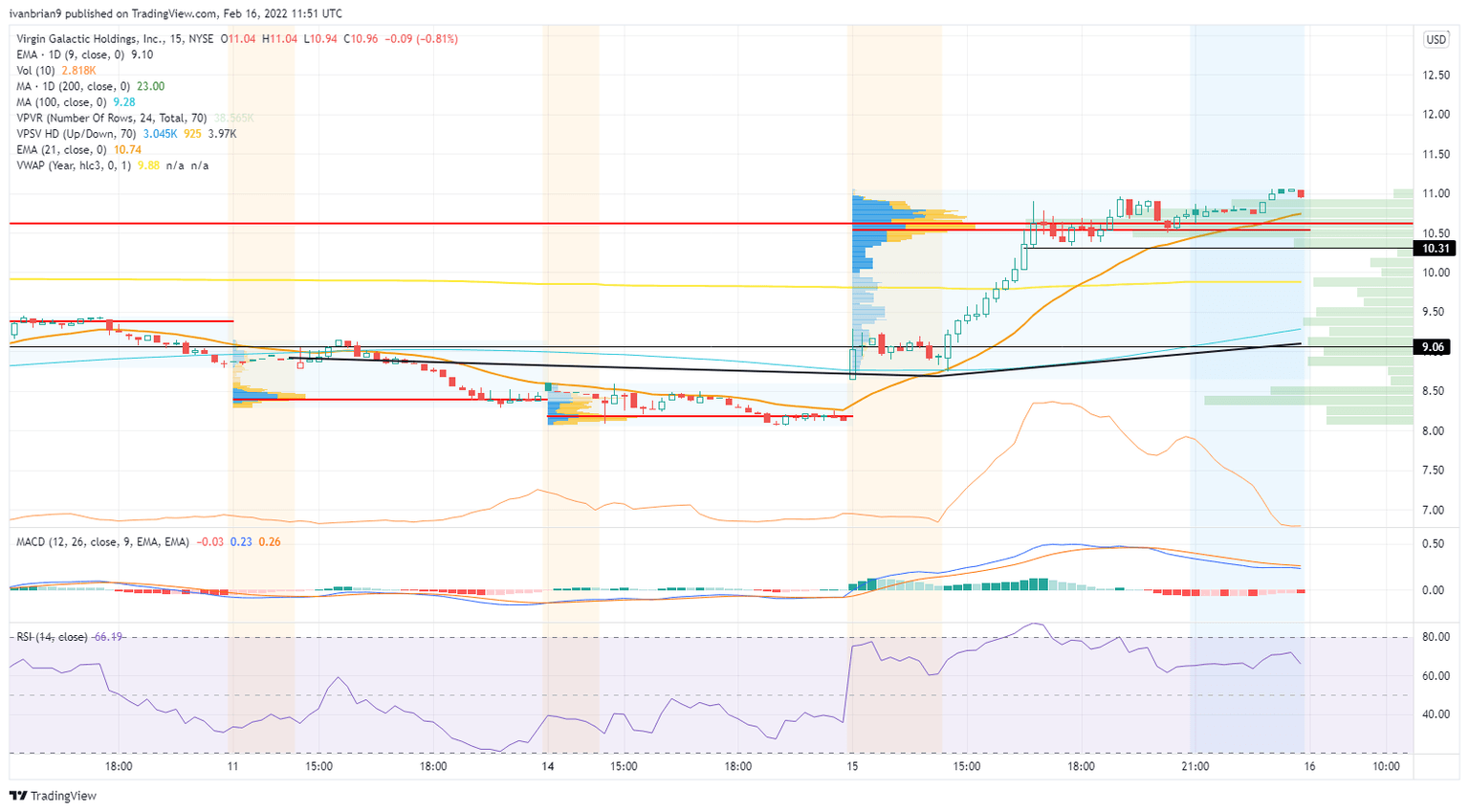Click the open price value O11.04
Image resolution: width=1469 pixels, height=812 pixels.
pyautogui.click(x=240, y=39)
